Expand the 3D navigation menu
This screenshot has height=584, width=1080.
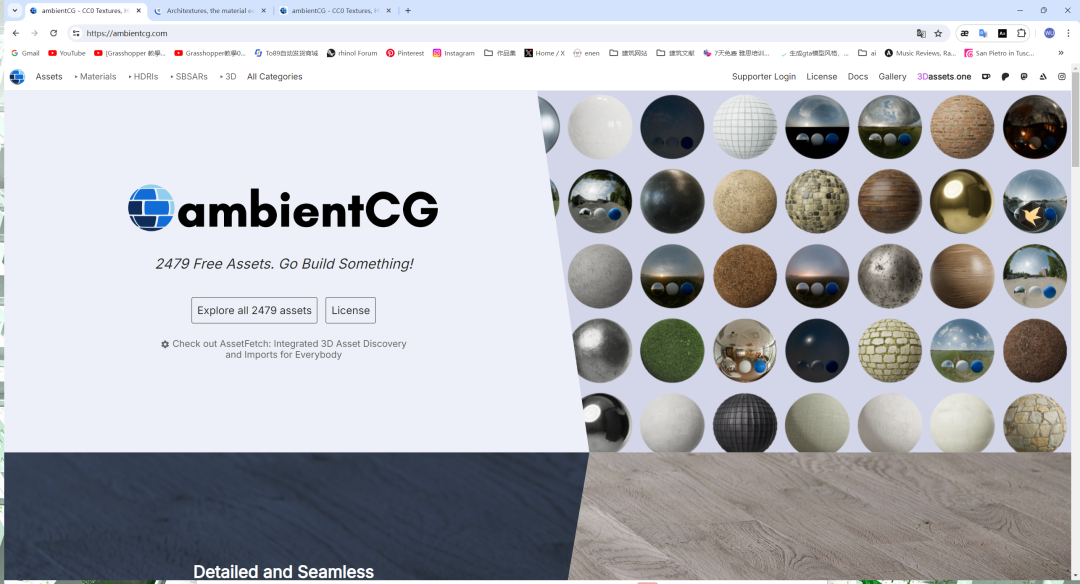pos(228,76)
